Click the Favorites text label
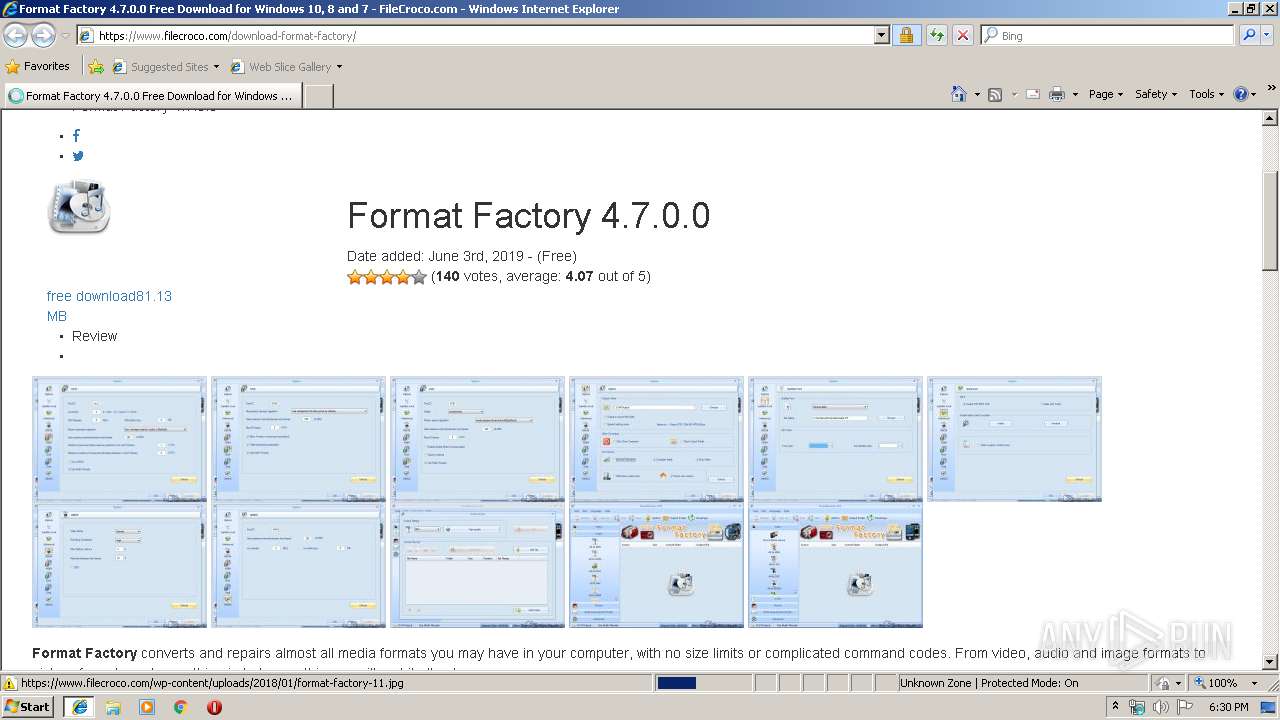This screenshot has width=1280, height=720. point(47,66)
